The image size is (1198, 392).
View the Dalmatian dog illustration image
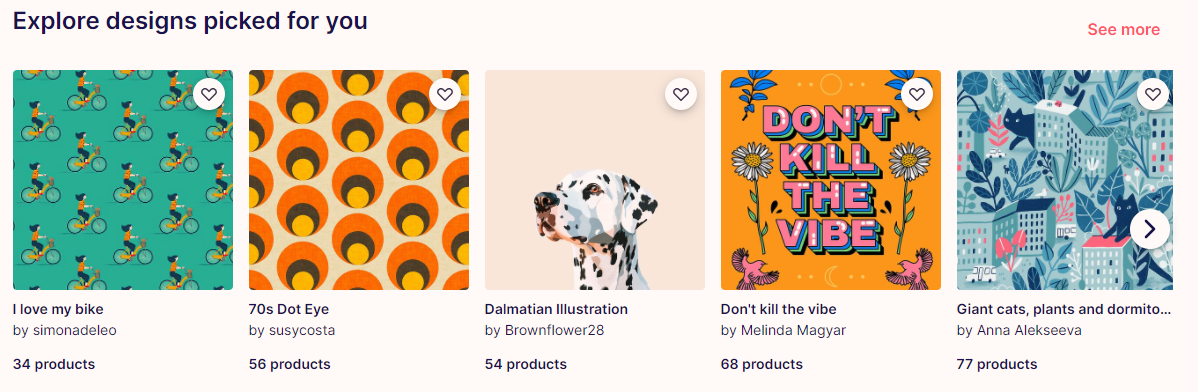[x=595, y=180]
